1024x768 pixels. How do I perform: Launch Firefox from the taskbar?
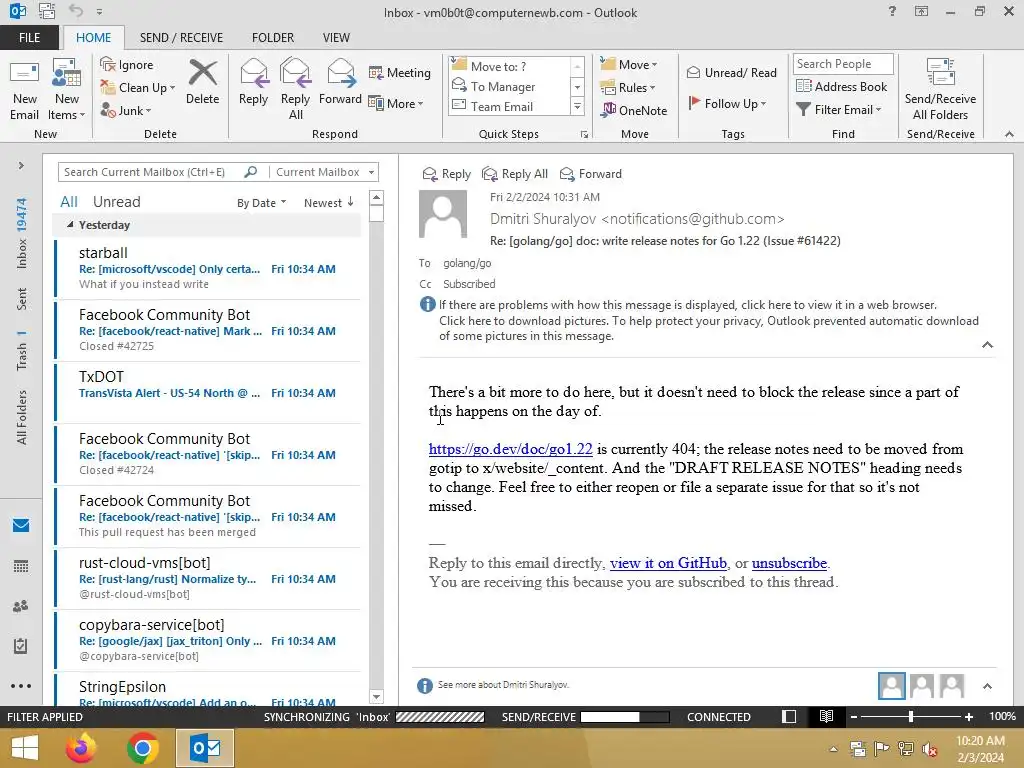81,748
